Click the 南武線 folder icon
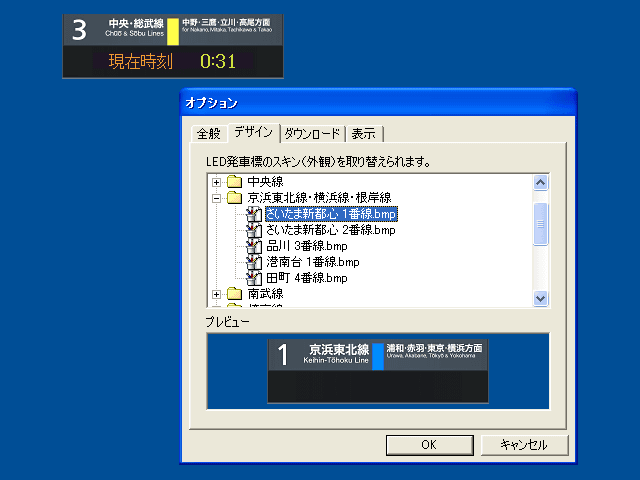The height and width of the screenshot is (480, 640). coord(234,293)
